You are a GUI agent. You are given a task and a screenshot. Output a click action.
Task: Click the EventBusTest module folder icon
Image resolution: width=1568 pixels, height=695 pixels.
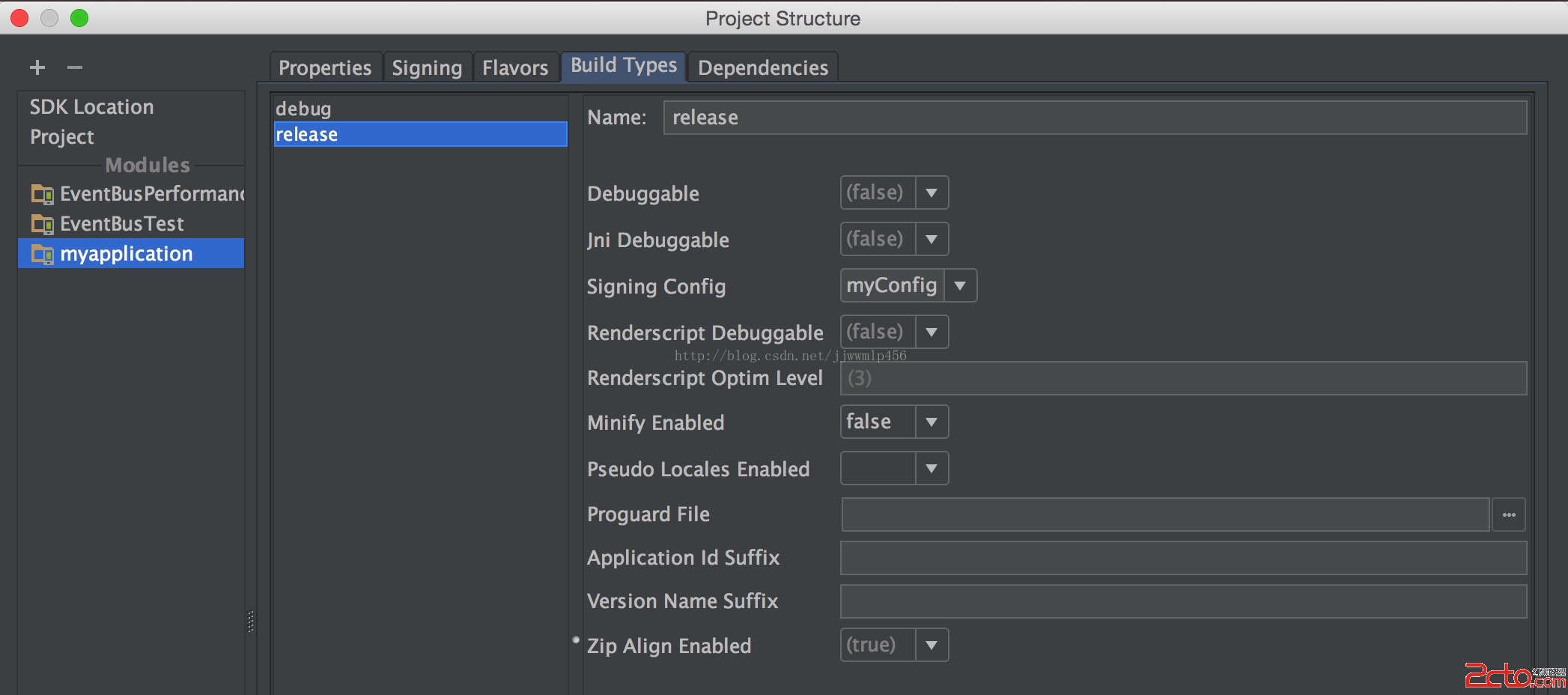point(42,224)
